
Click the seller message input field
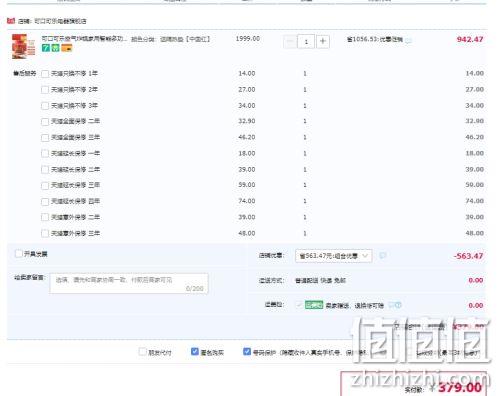point(129,284)
